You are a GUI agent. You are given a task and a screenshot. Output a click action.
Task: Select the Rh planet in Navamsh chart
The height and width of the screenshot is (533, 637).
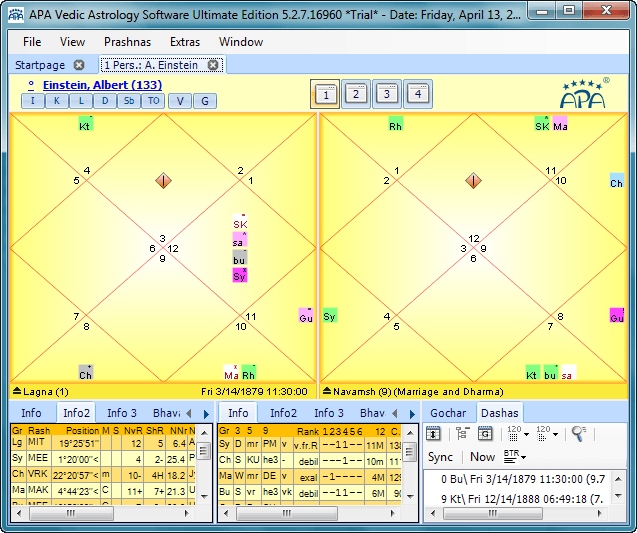[395, 124]
